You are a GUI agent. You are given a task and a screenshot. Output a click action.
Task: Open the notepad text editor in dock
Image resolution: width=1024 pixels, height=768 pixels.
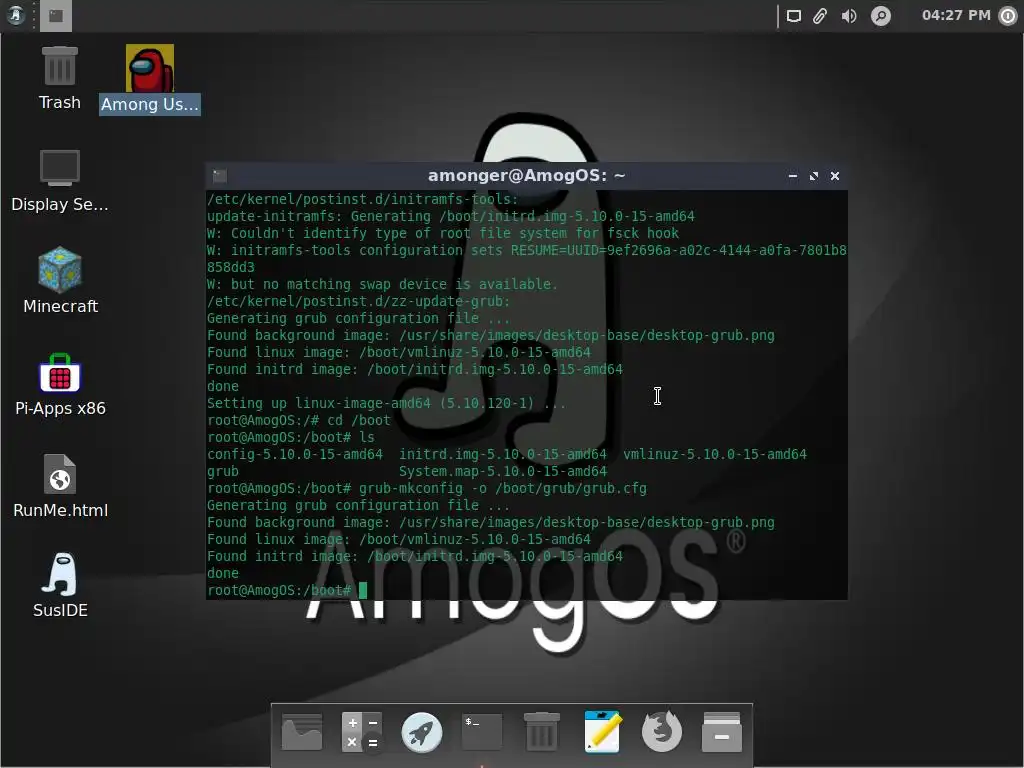pyautogui.click(x=602, y=732)
